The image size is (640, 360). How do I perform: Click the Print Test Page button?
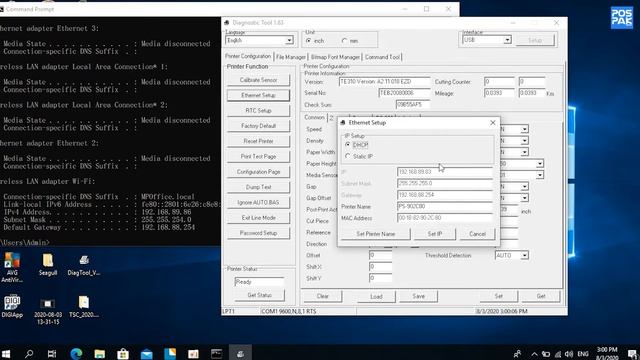pyautogui.click(x=258, y=156)
